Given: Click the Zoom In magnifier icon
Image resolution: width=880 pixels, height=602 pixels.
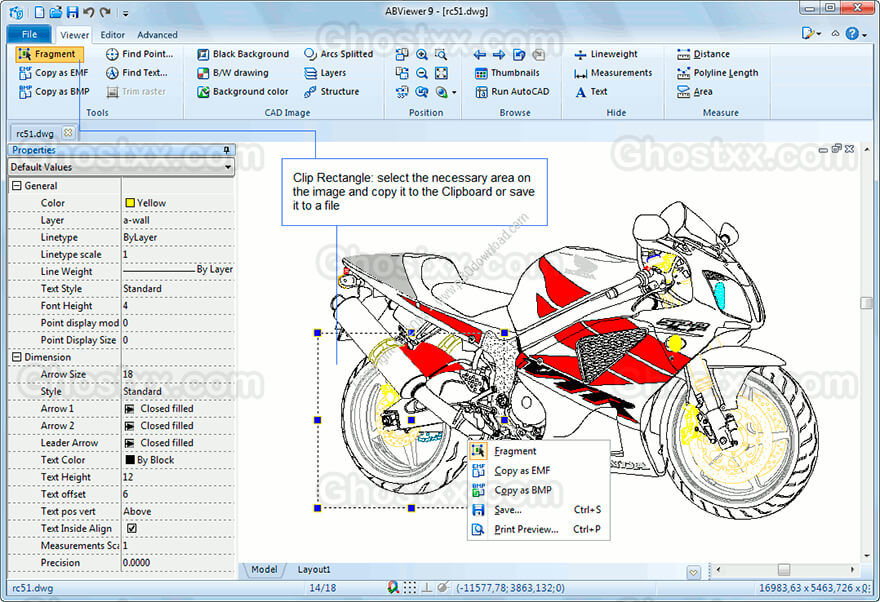Looking at the screenshot, I should click(421, 54).
